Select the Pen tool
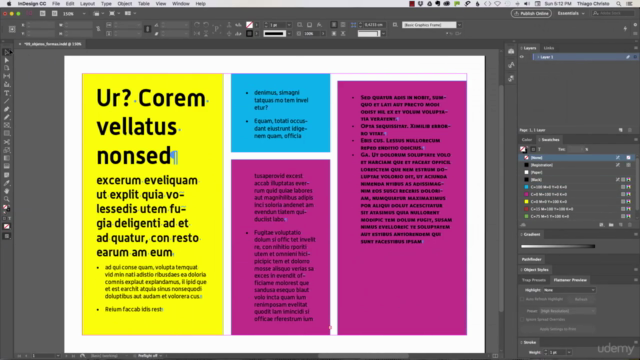 (7, 109)
